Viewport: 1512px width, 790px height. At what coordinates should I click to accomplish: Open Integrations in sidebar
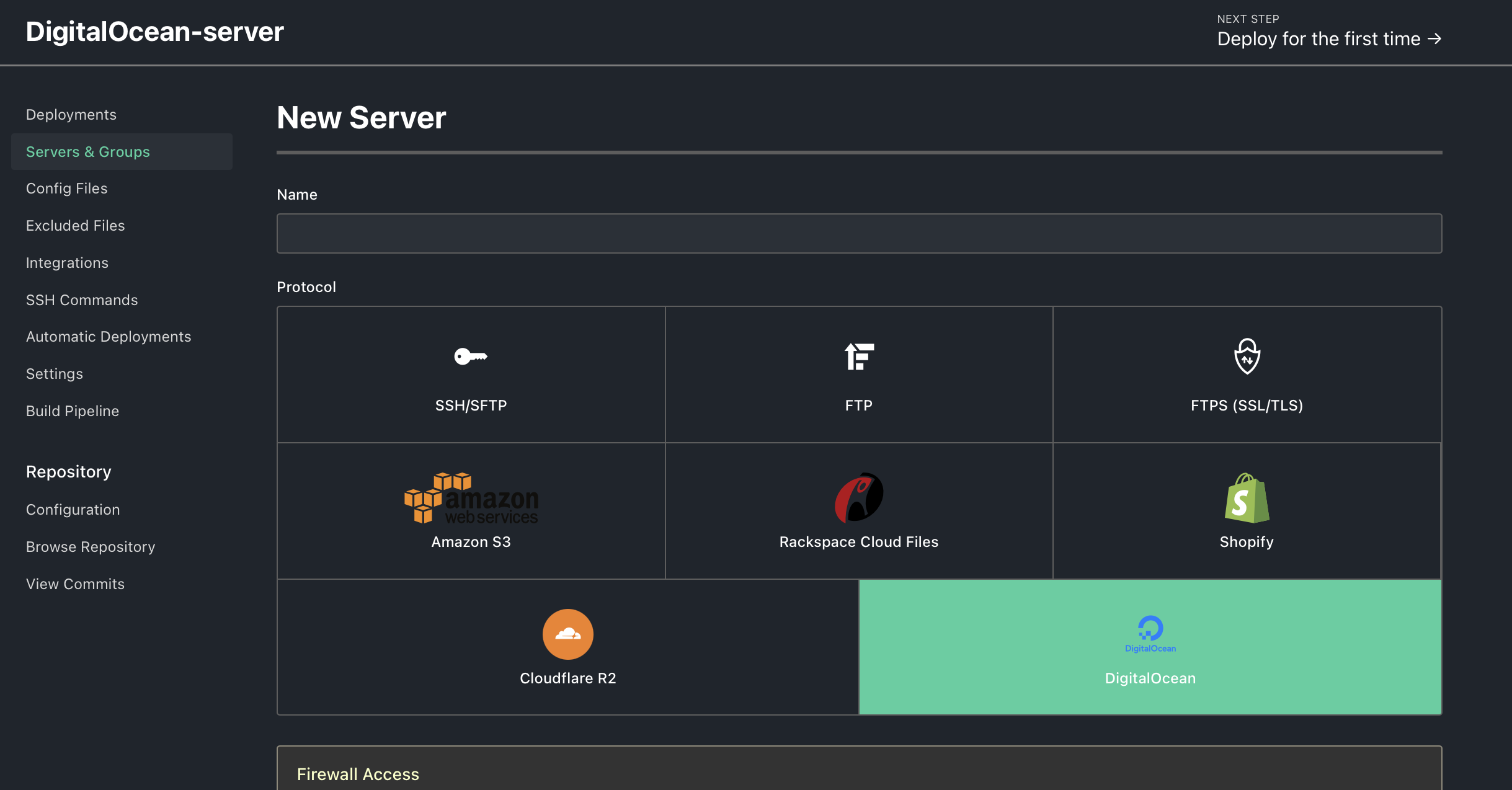click(x=67, y=263)
